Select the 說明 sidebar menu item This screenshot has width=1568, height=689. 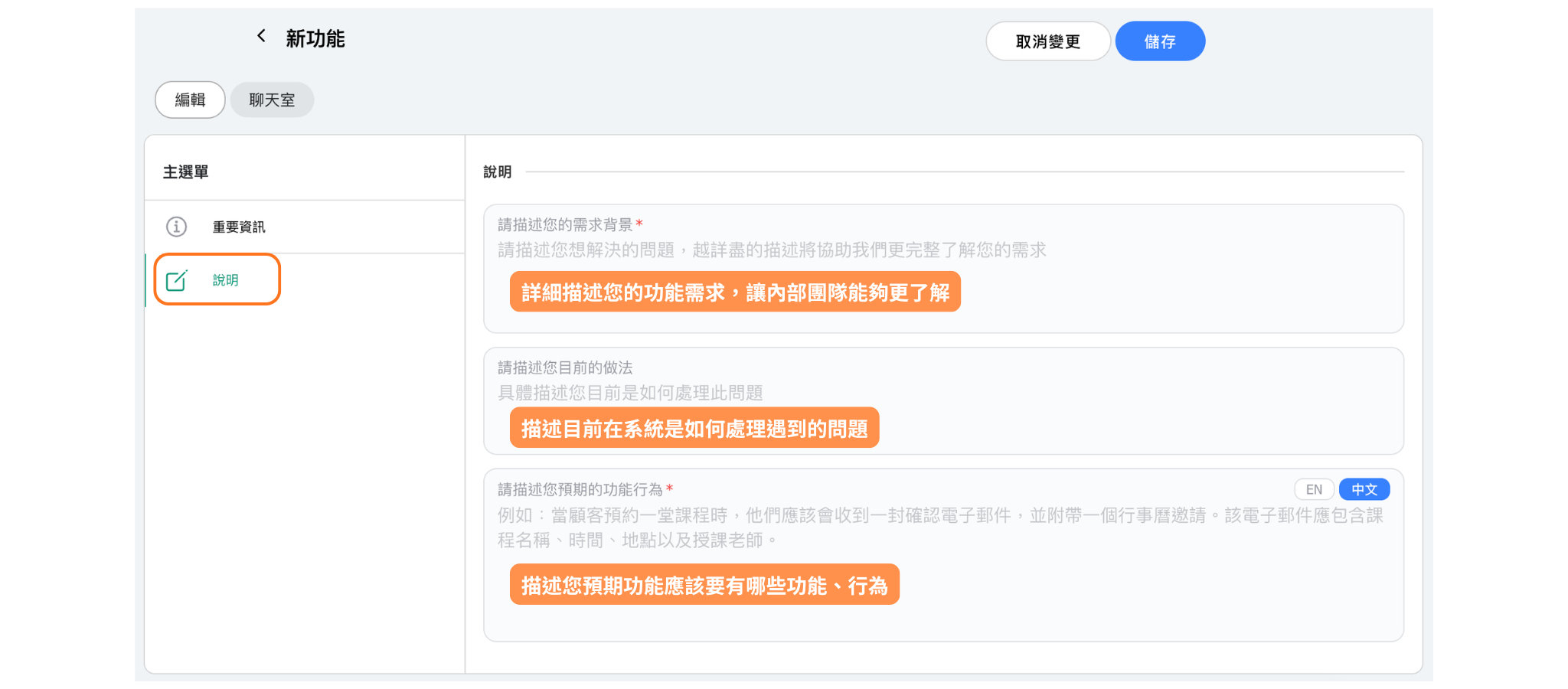226,280
